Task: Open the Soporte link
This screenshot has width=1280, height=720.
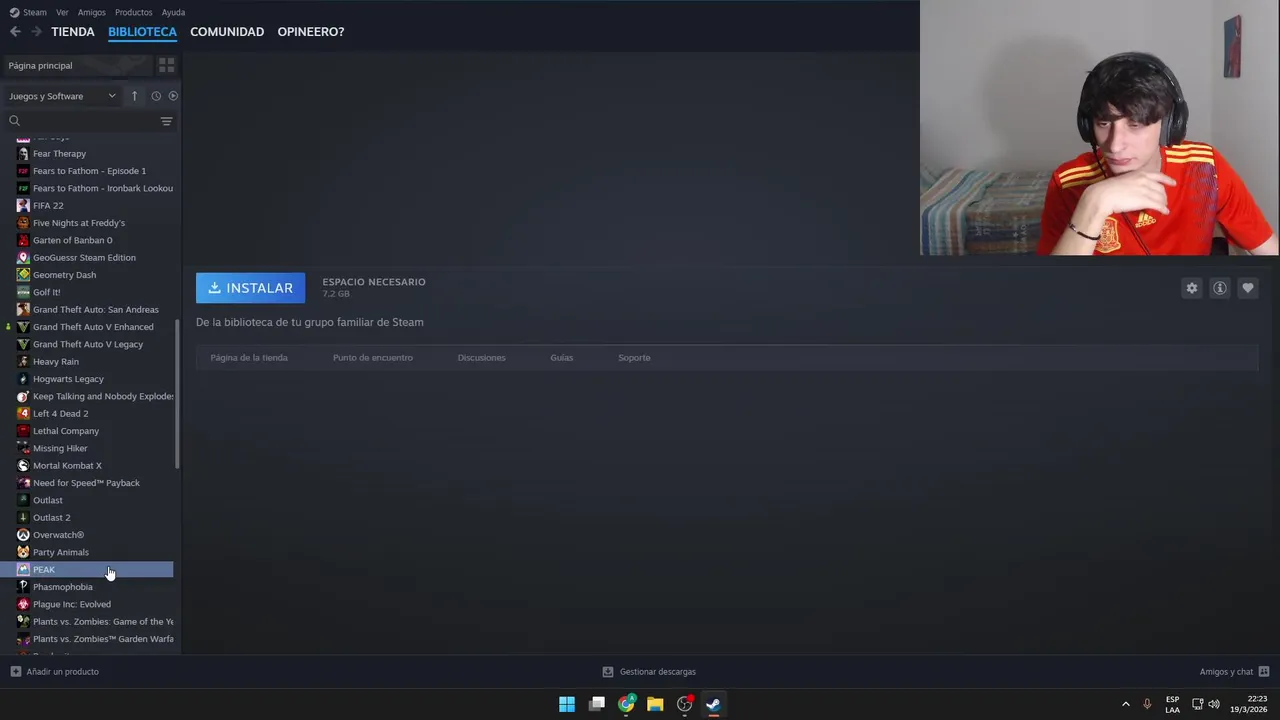Action: (634, 358)
